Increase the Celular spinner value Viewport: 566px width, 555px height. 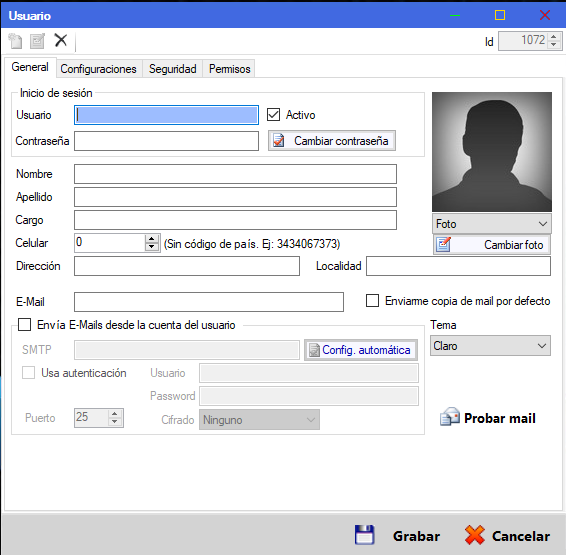[152, 239]
